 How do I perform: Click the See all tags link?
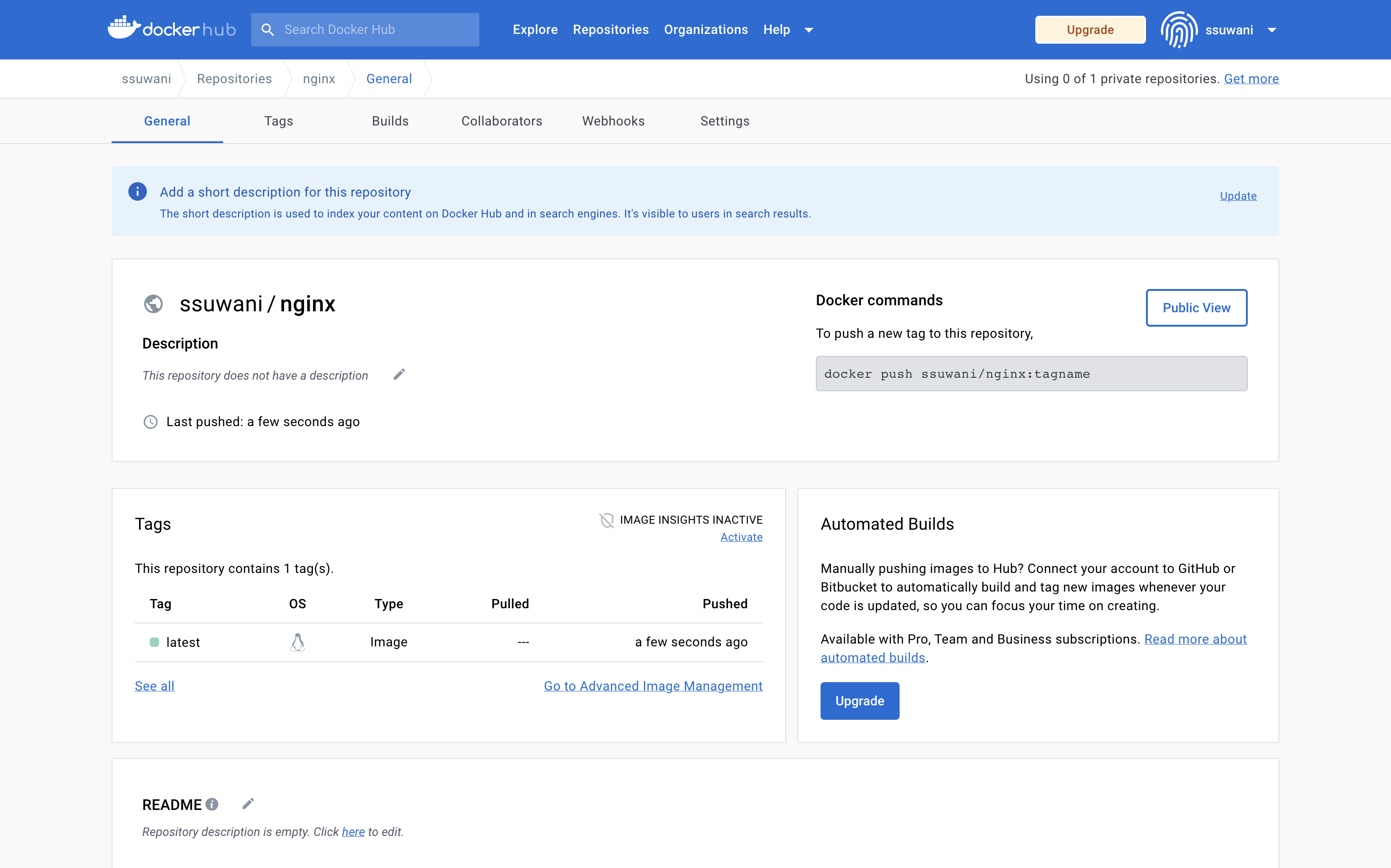pos(154,686)
